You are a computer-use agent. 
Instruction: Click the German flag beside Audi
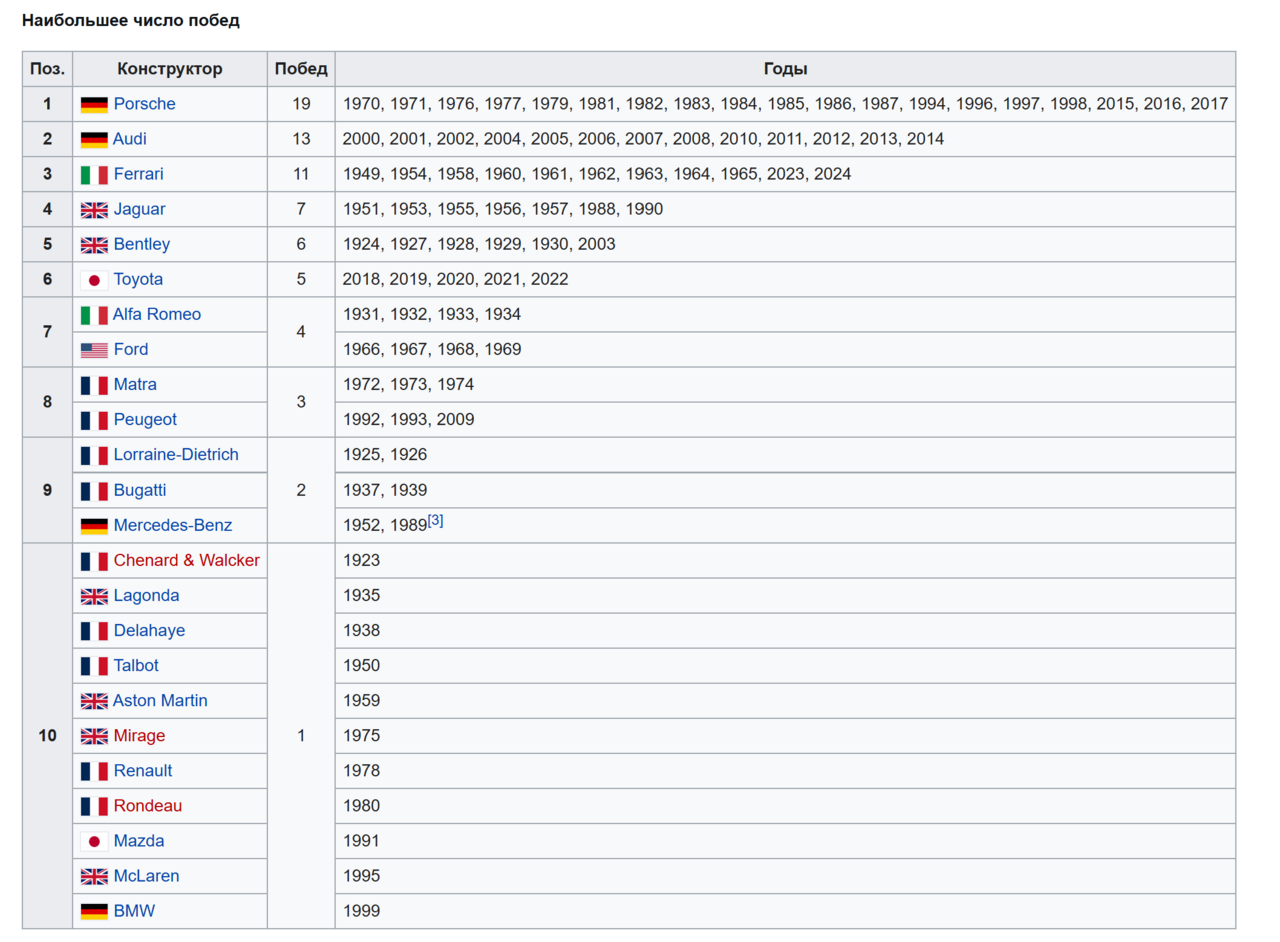coord(94,140)
